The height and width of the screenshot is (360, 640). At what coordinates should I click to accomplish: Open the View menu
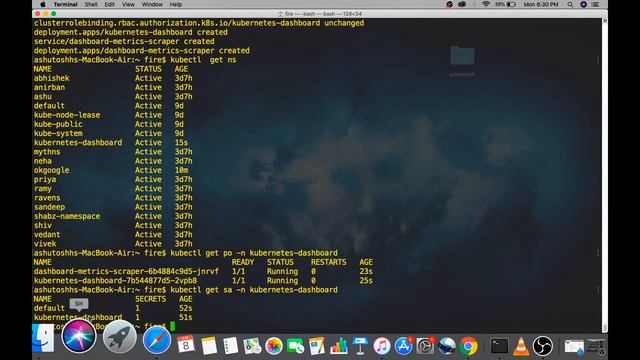[x=128, y=4]
